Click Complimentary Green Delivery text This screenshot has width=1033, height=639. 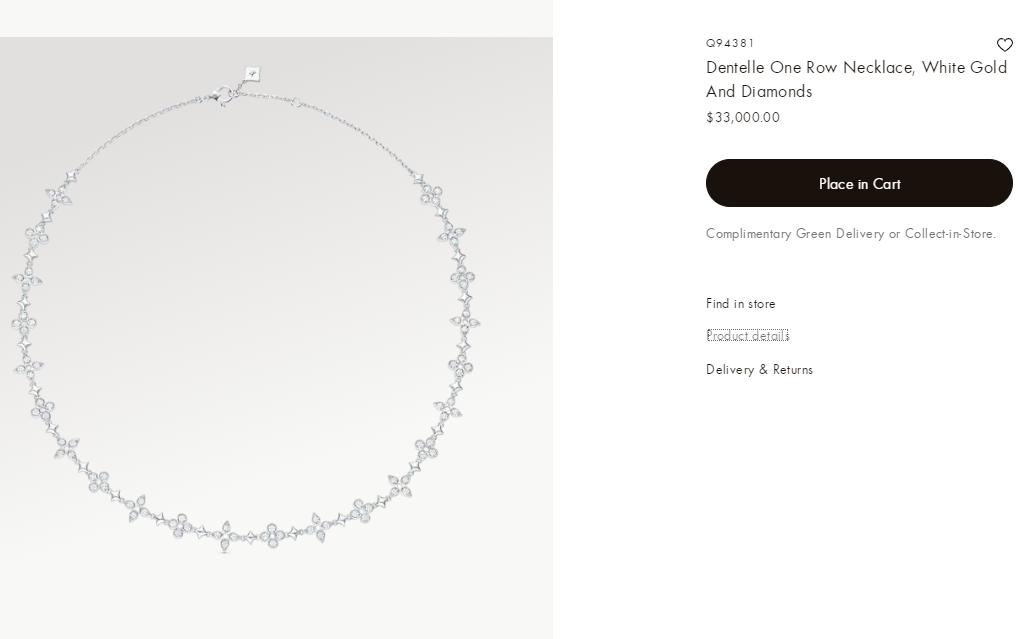click(x=795, y=234)
